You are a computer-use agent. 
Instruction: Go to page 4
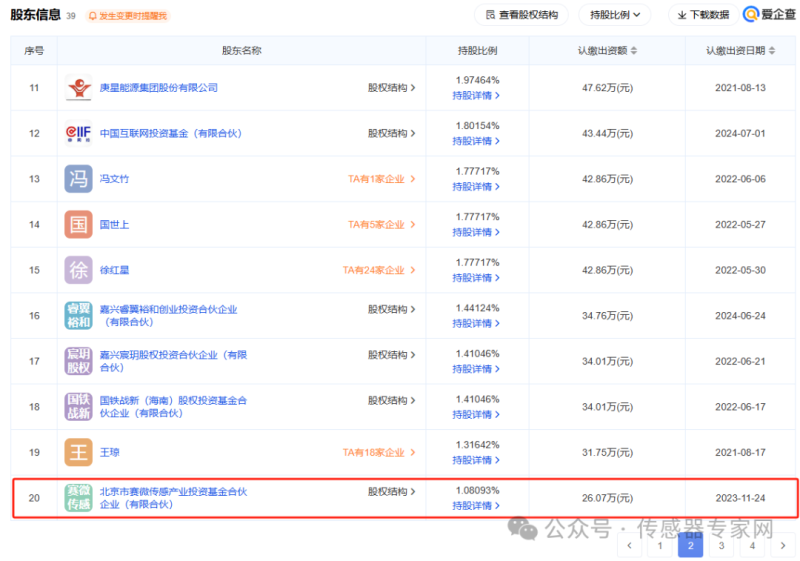coord(752,546)
